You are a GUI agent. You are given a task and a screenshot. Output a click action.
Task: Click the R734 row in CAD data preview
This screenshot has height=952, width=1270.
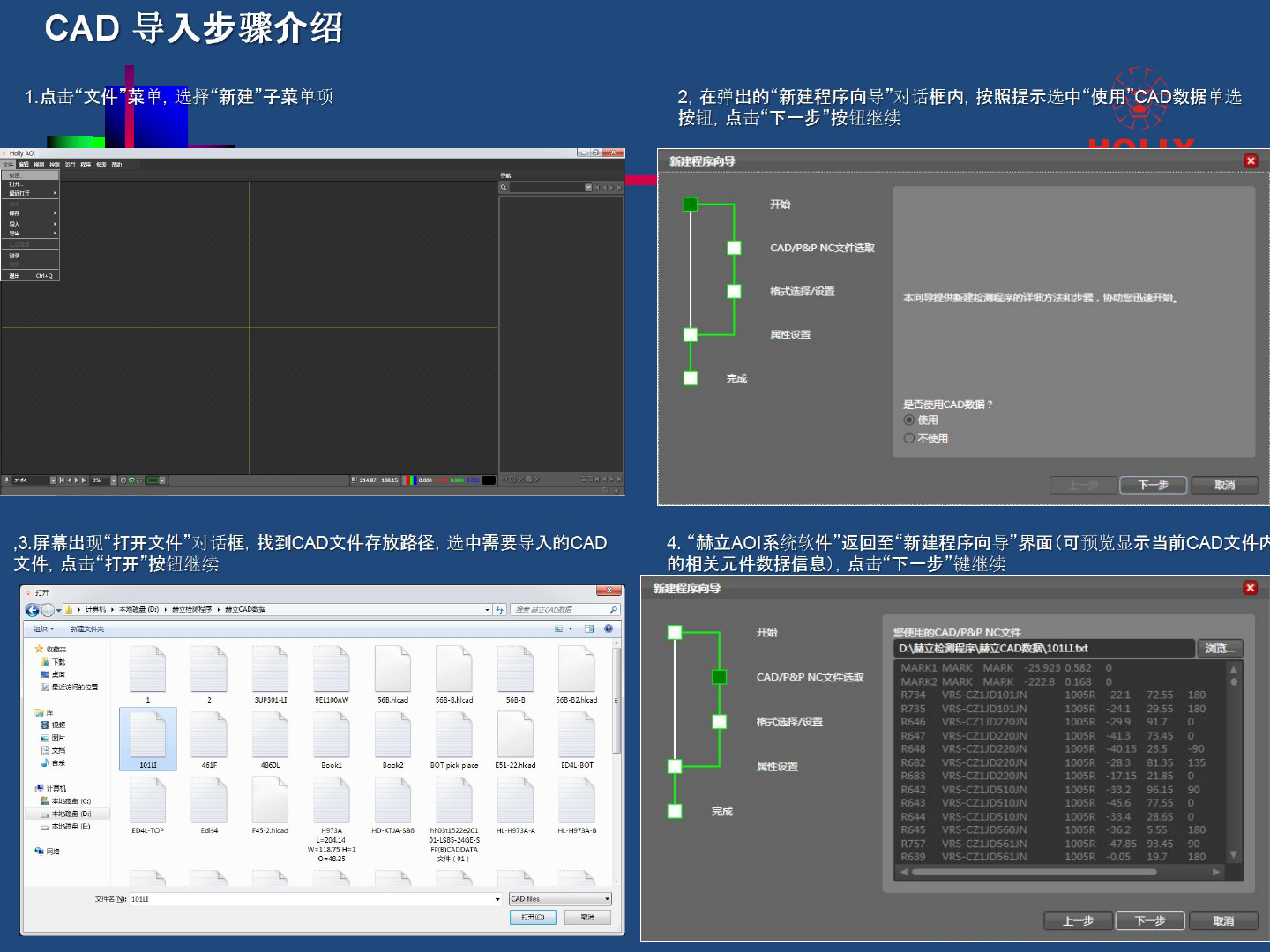pos(1053,695)
